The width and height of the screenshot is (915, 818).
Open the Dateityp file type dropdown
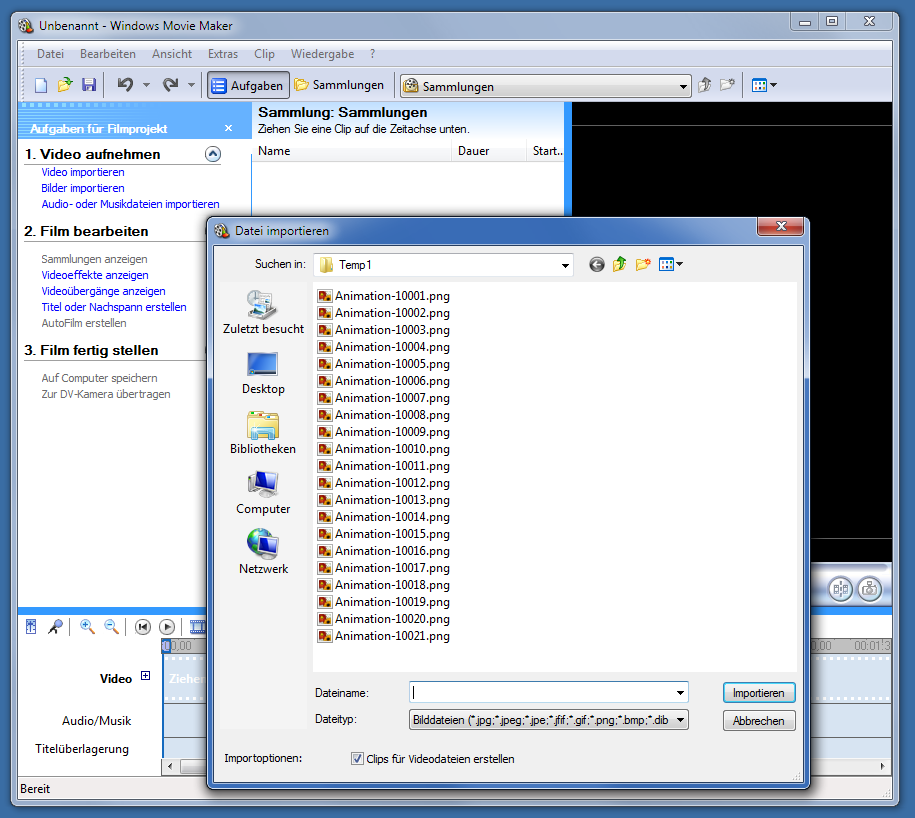[549, 720]
